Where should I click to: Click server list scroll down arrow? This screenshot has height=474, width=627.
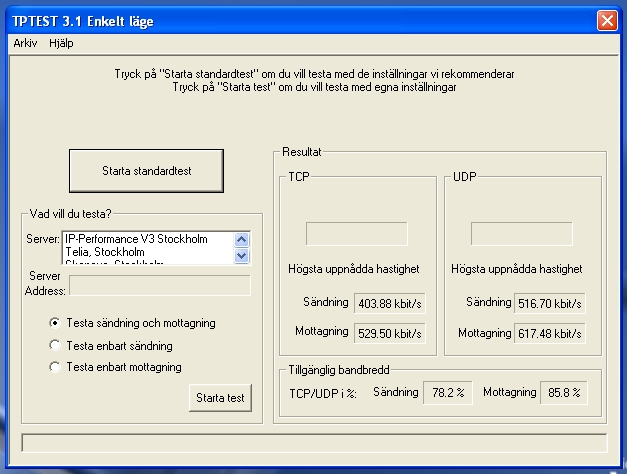click(x=242, y=256)
